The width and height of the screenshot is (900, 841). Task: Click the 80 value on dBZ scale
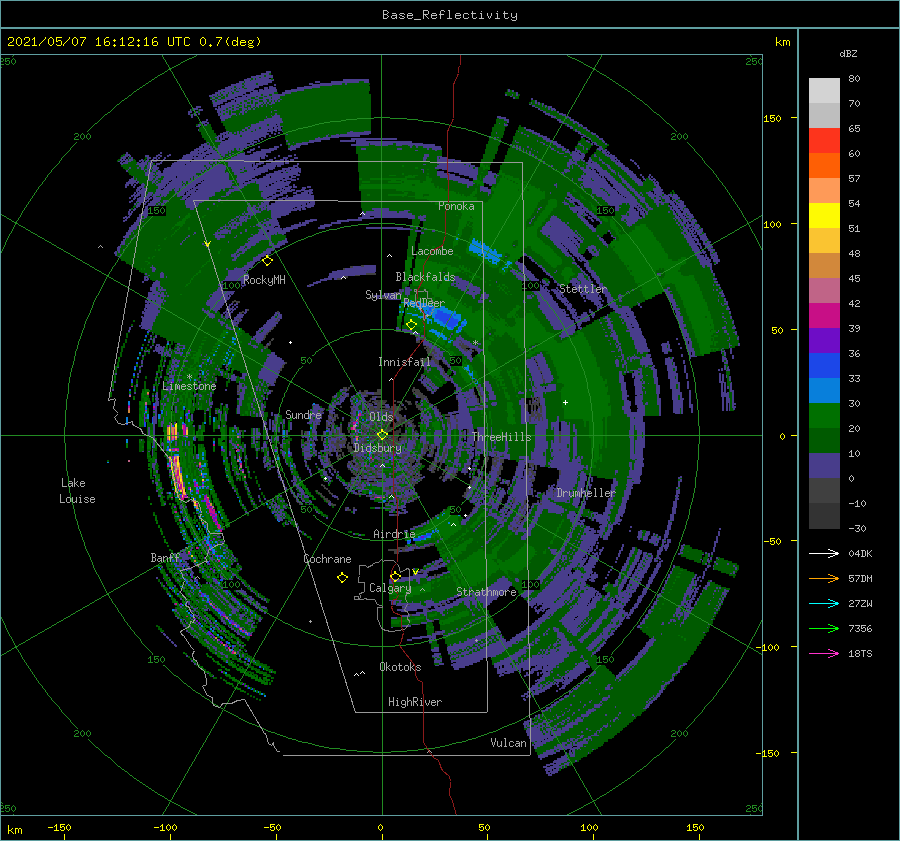click(854, 79)
